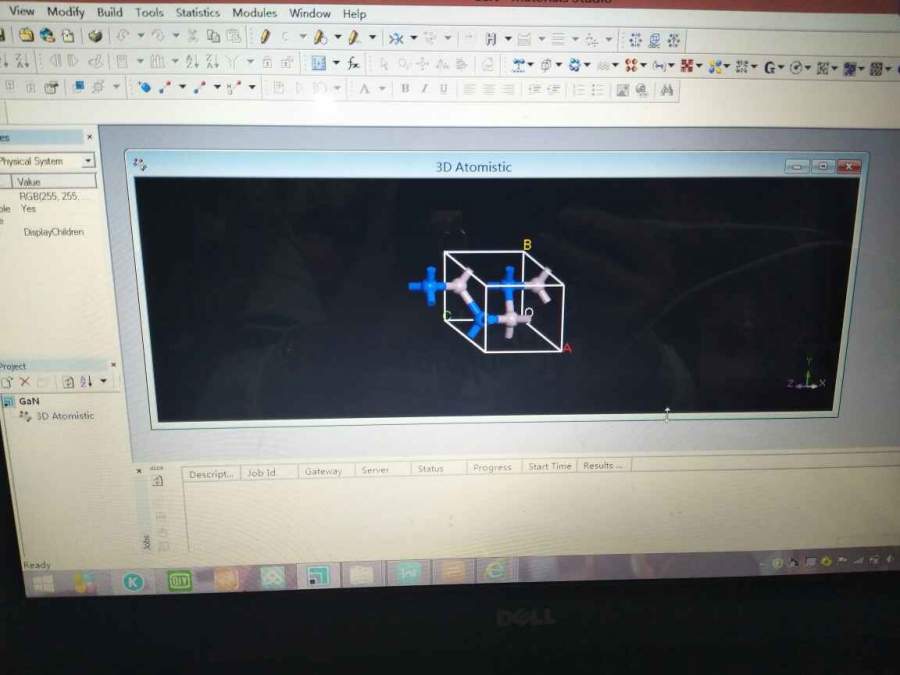Open the G module dropdown arrow
Image resolution: width=900 pixels, height=675 pixels.
coord(781,68)
